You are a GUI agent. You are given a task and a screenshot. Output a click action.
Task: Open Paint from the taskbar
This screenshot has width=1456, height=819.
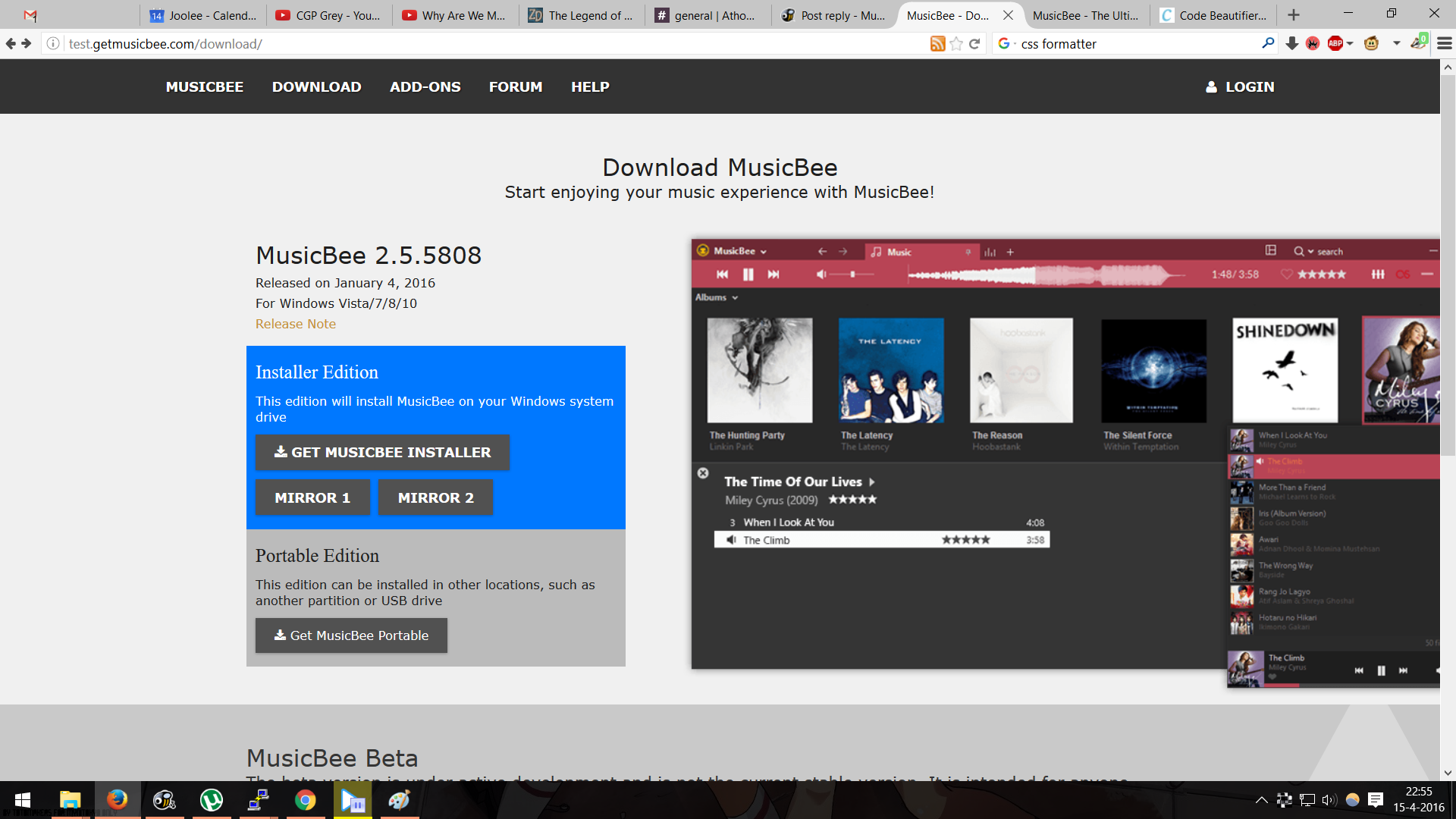point(400,800)
